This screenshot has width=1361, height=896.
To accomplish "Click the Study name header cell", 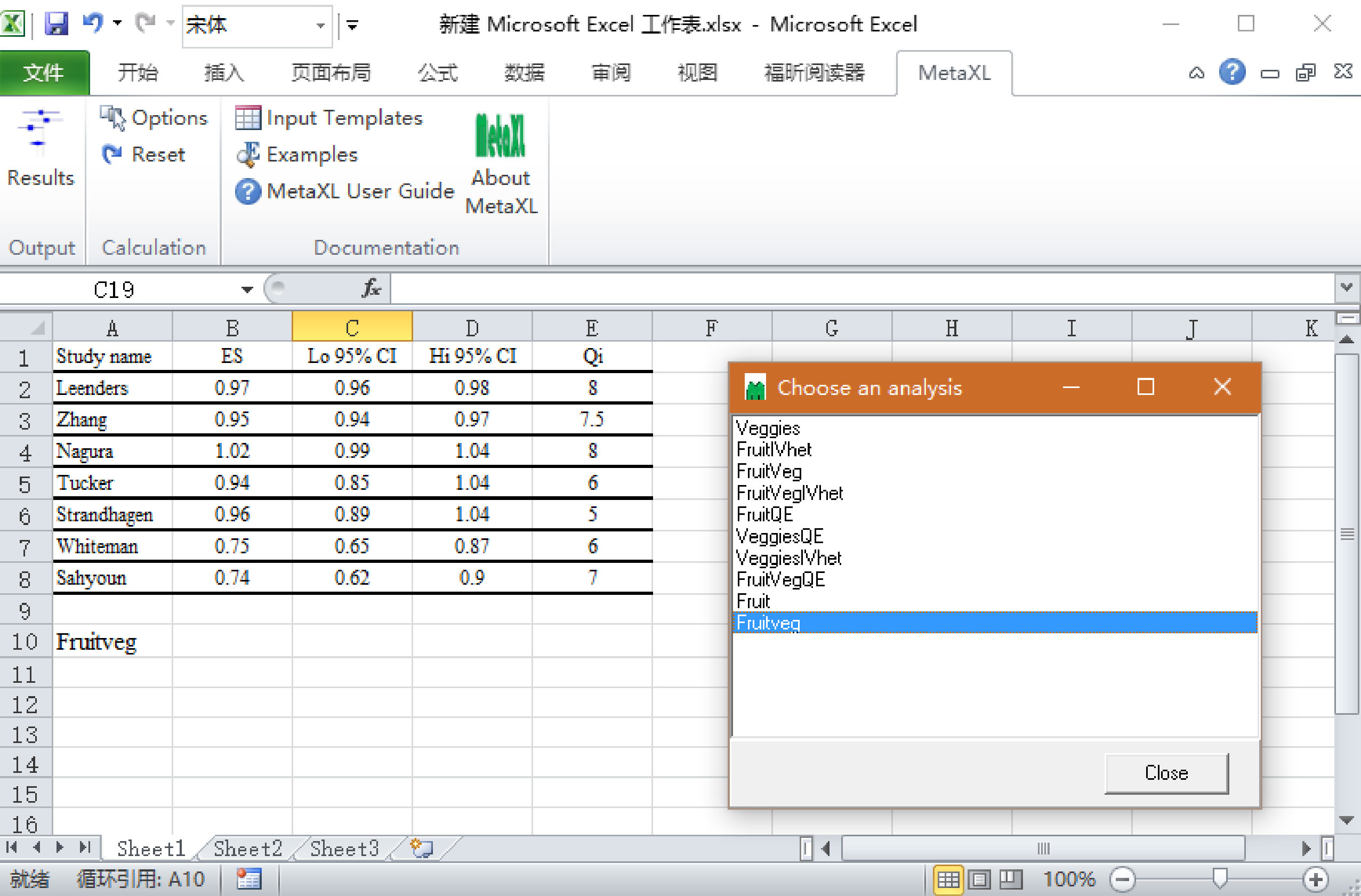I will (x=112, y=356).
